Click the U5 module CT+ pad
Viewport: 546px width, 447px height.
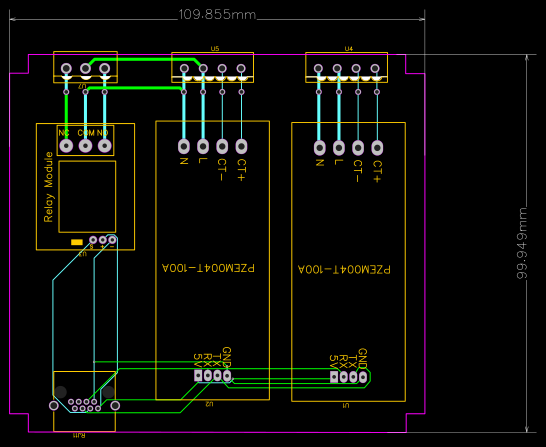[241, 147]
